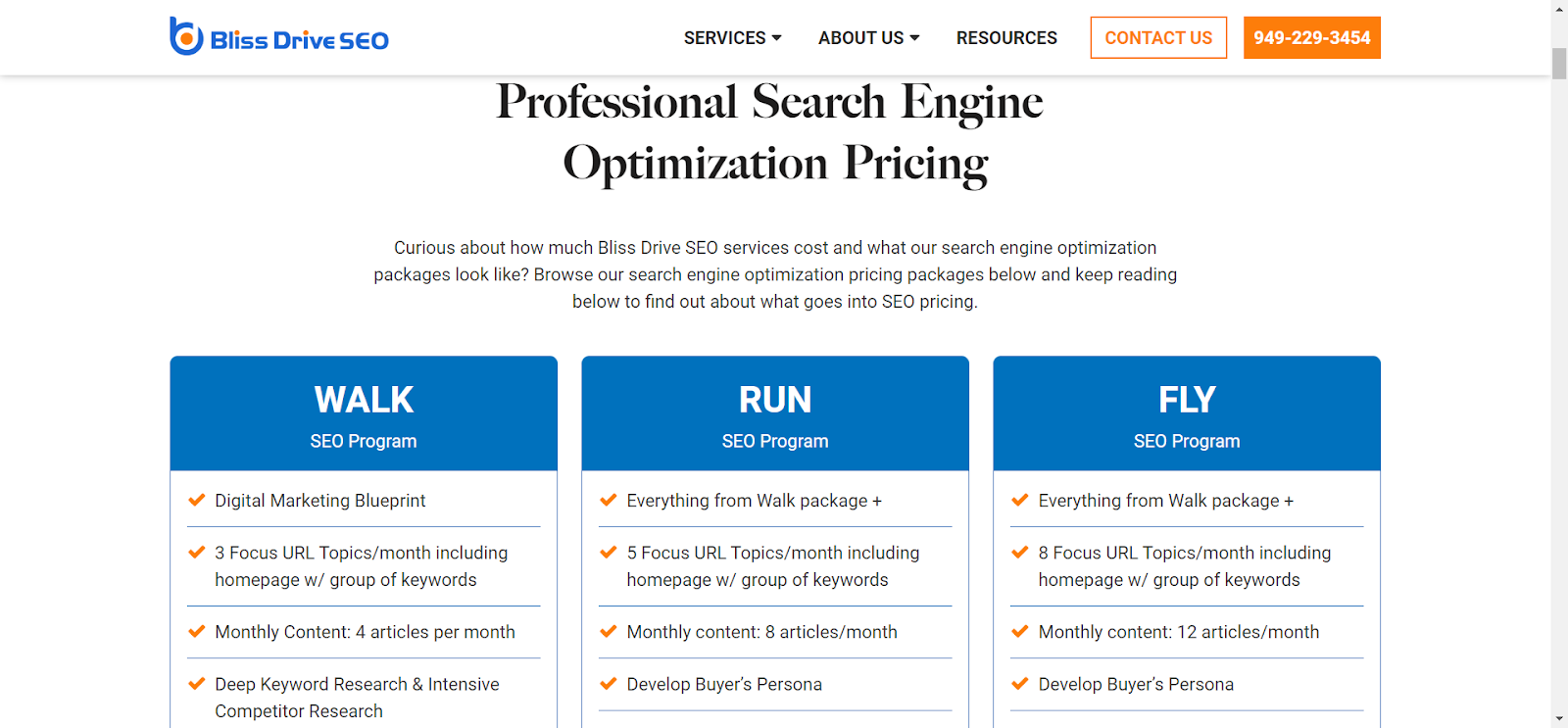
Task: Expand the Services dropdown arrow
Action: click(777, 38)
